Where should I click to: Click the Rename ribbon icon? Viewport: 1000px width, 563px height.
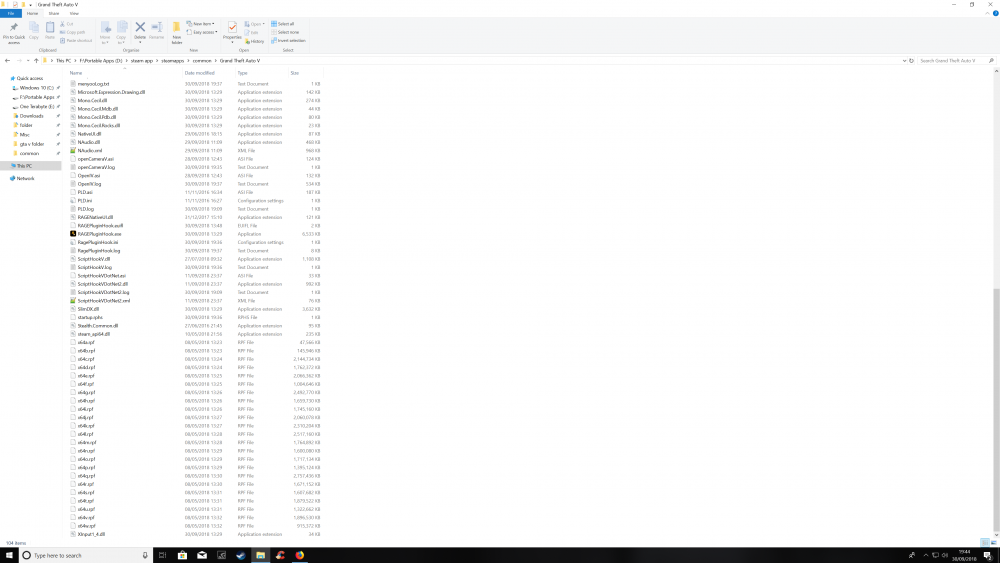156,27
